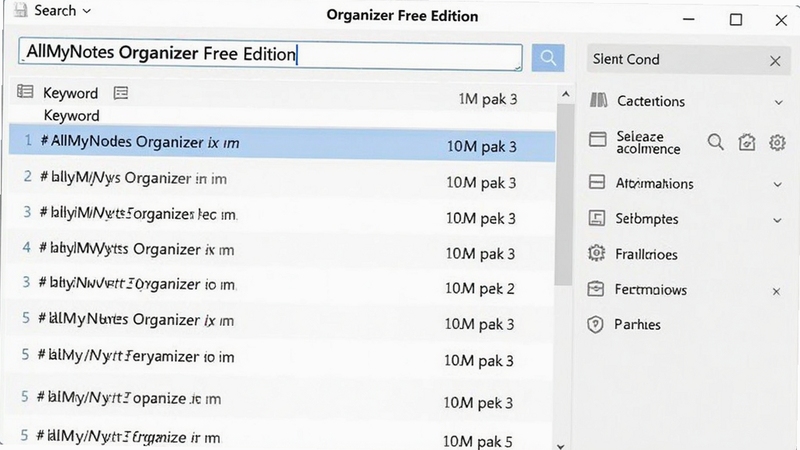The width and height of the screenshot is (800, 450).
Task: Open the Search menu dropdown
Action: [62, 11]
